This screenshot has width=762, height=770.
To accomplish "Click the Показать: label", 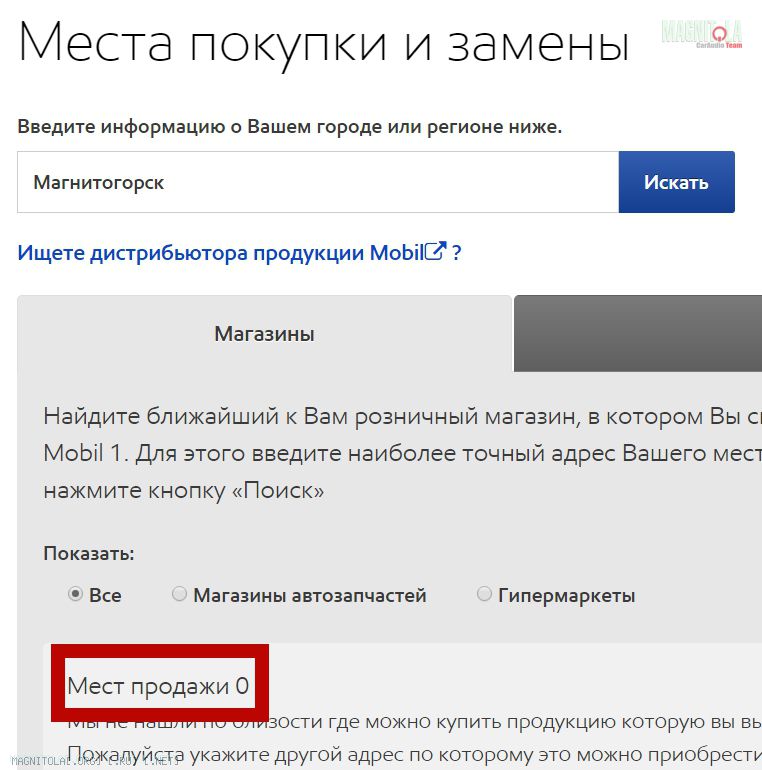I will pos(89,553).
